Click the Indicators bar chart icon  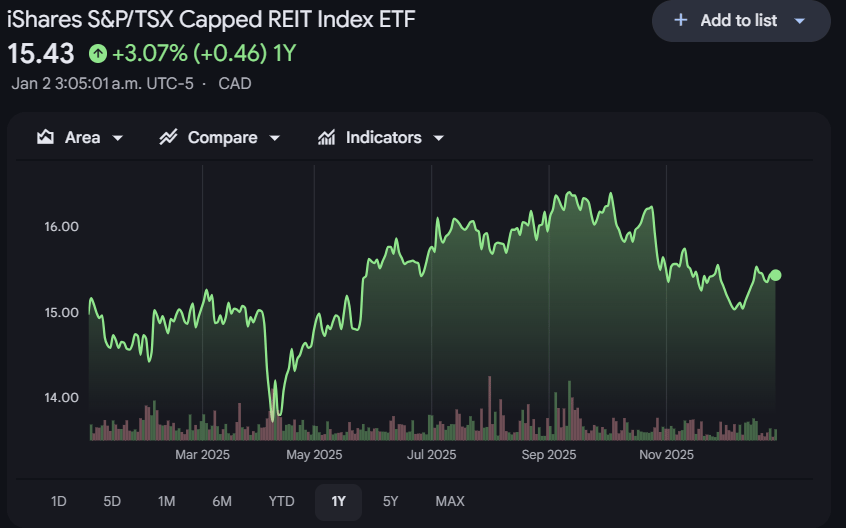(326, 138)
